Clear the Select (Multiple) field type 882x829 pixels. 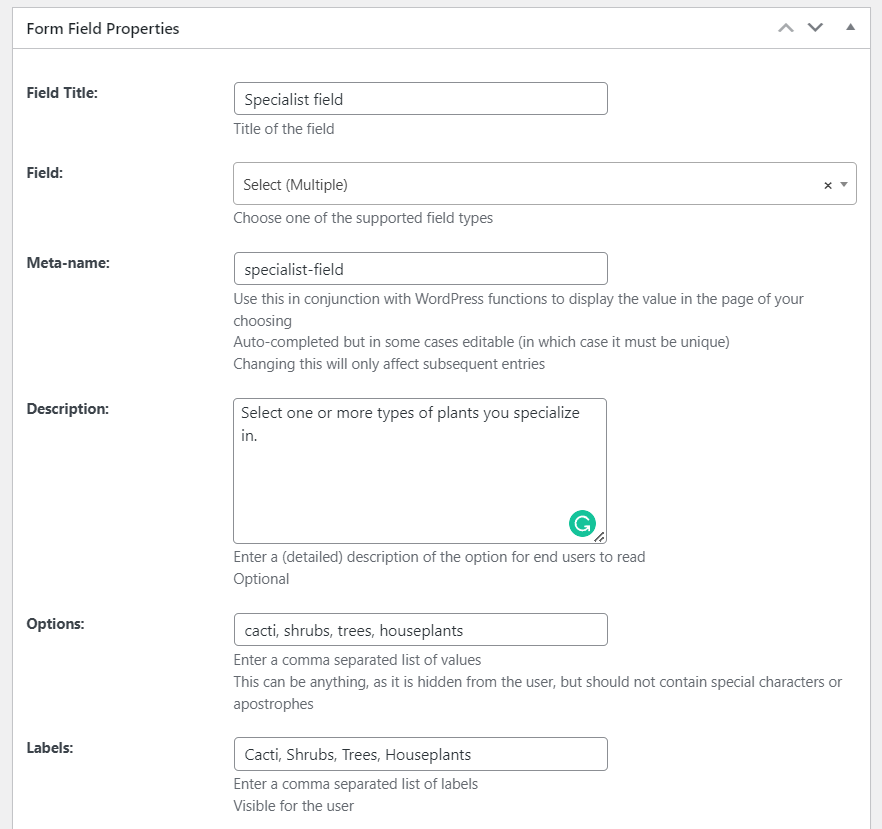[827, 185]
